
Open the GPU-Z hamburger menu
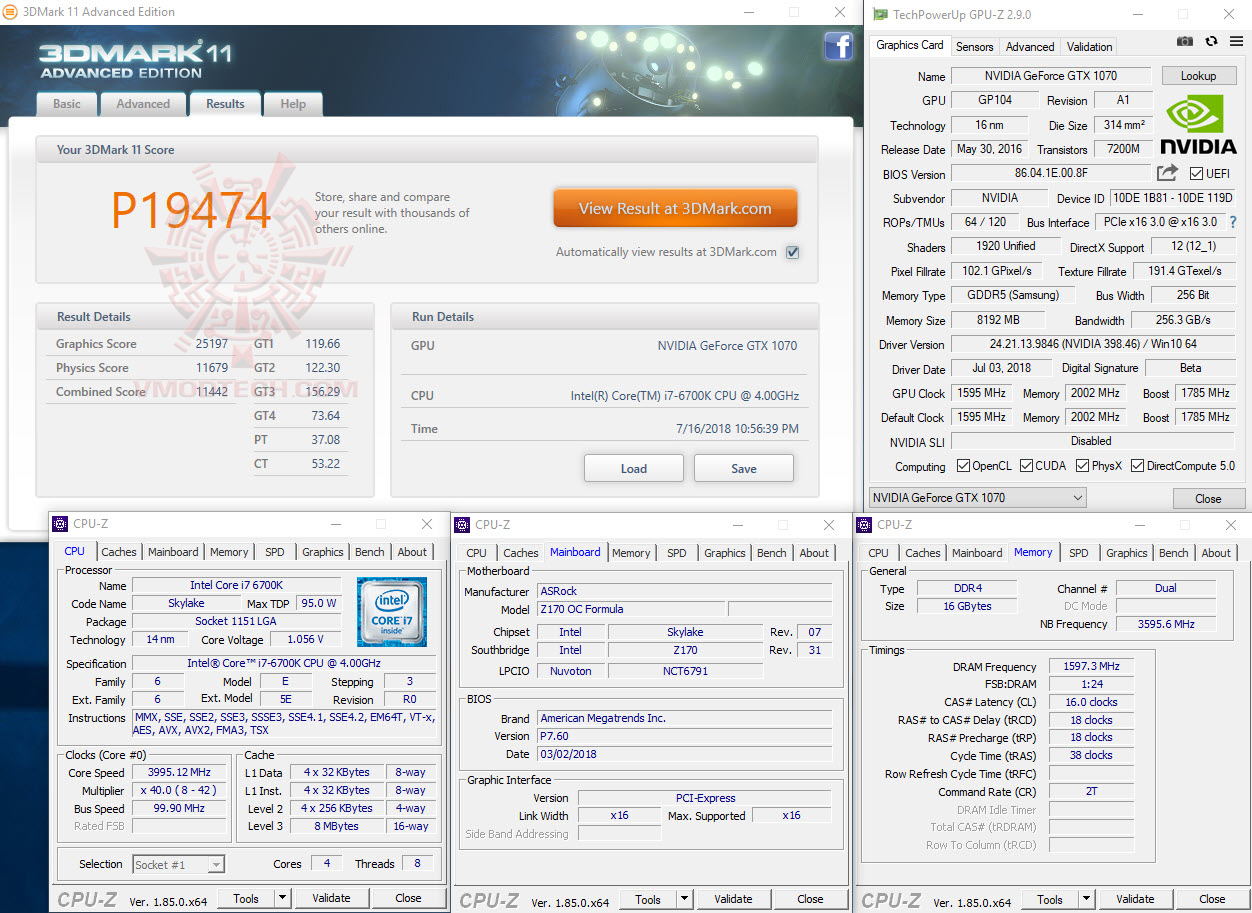(x=1236, y=42)
